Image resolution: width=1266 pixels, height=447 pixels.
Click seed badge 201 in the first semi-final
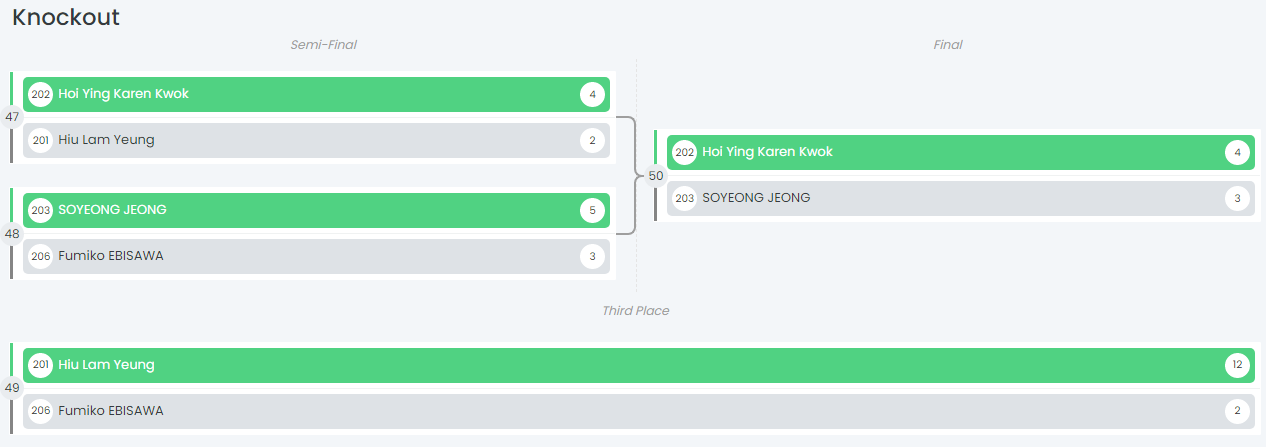[x=41, y=141]
